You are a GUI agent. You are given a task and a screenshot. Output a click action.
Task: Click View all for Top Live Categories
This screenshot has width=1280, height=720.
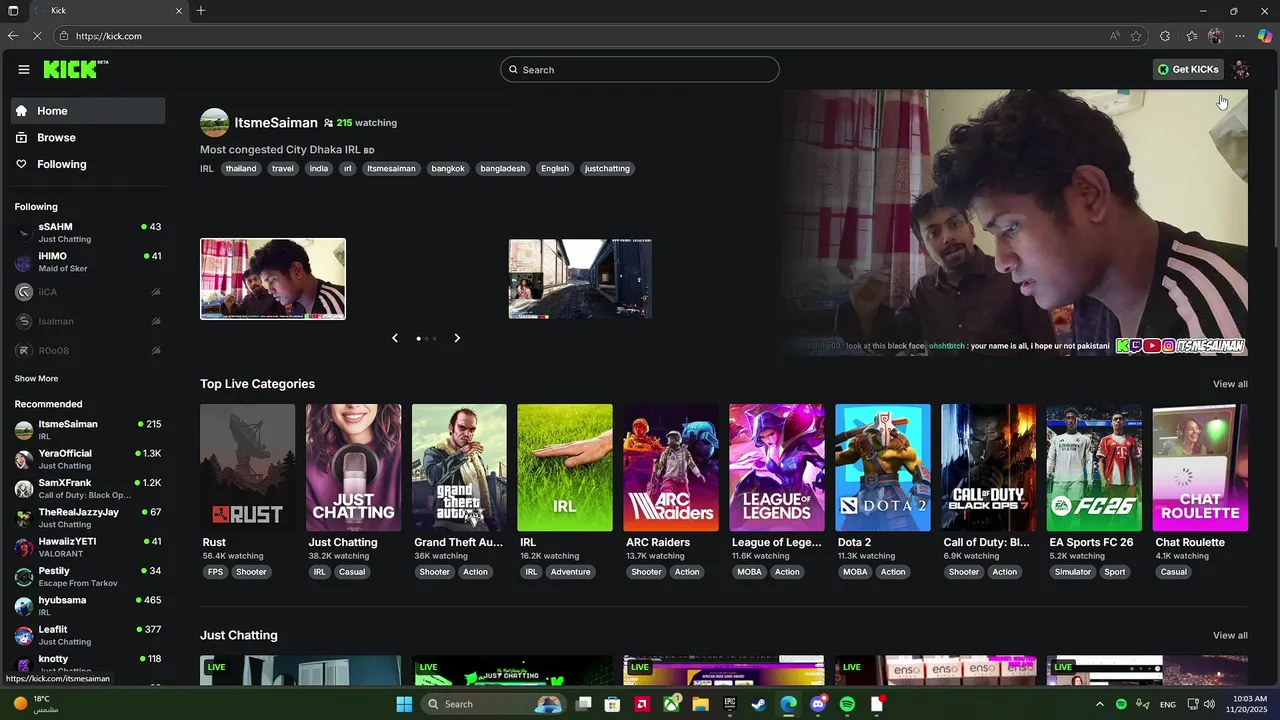(x=1230, y=384)
